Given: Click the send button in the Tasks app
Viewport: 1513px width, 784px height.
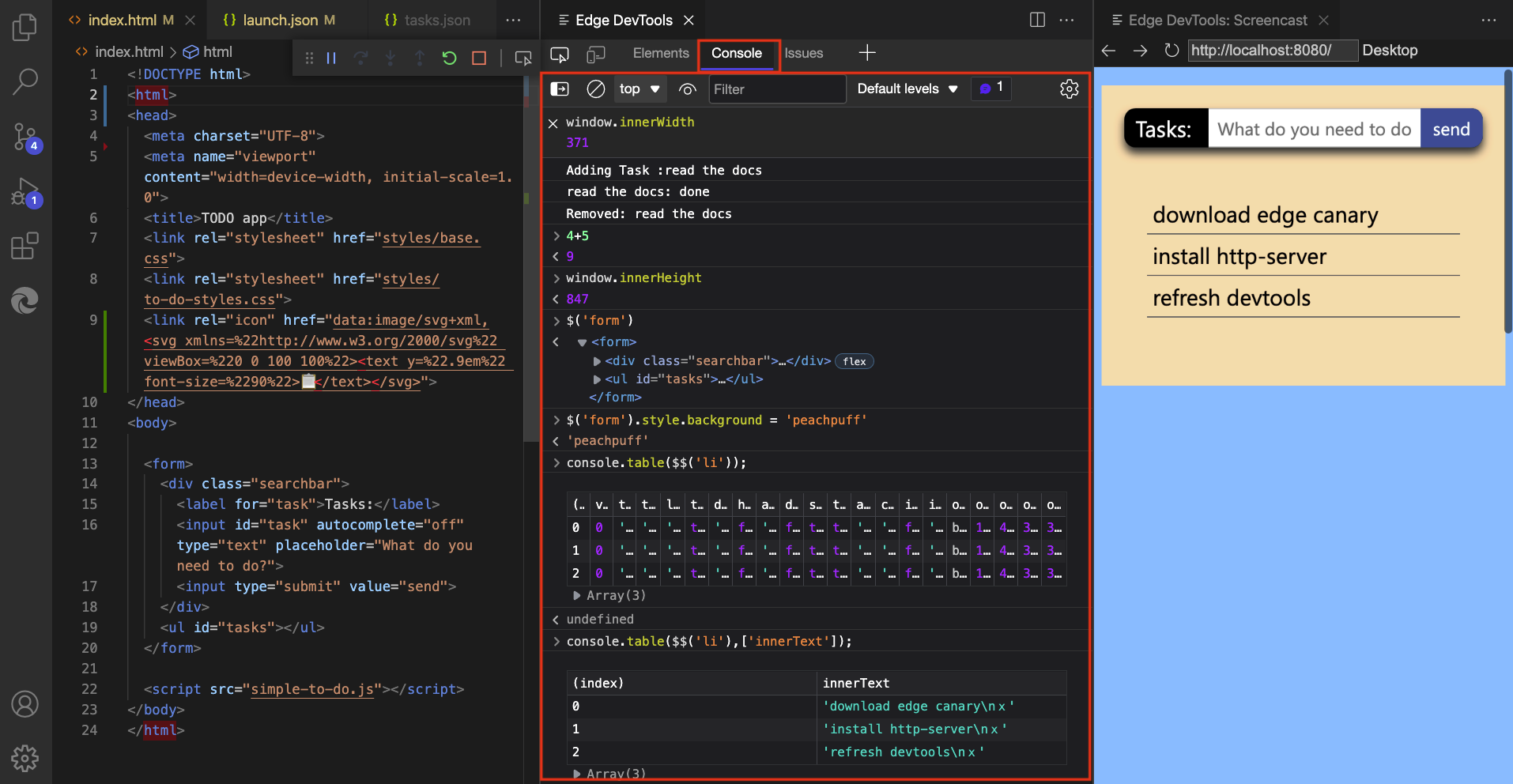Looking at the screenshot, I should 1451,128.
